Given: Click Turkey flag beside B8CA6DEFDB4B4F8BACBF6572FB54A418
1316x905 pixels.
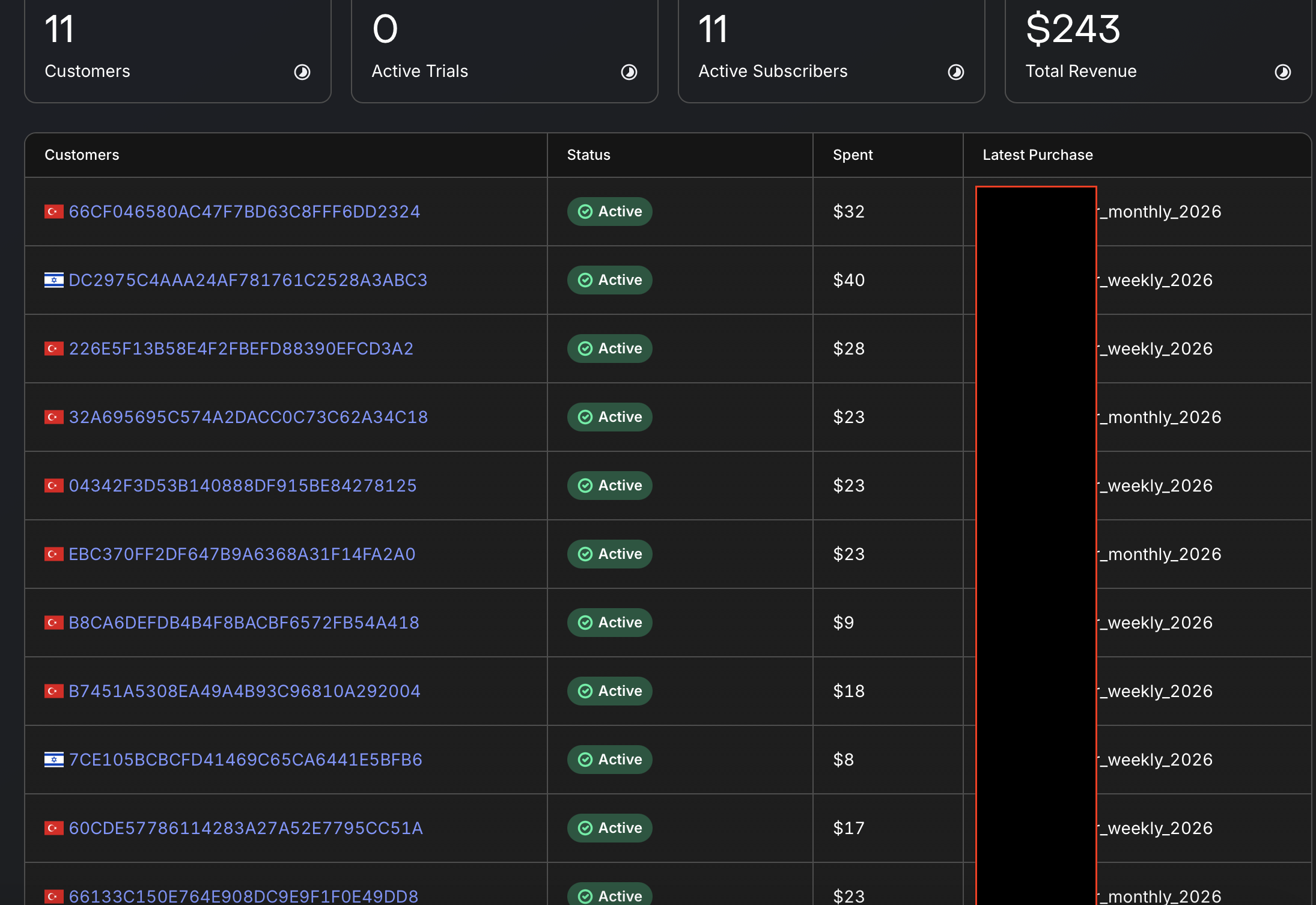Looking at the screenshot, I should point(54,623).
